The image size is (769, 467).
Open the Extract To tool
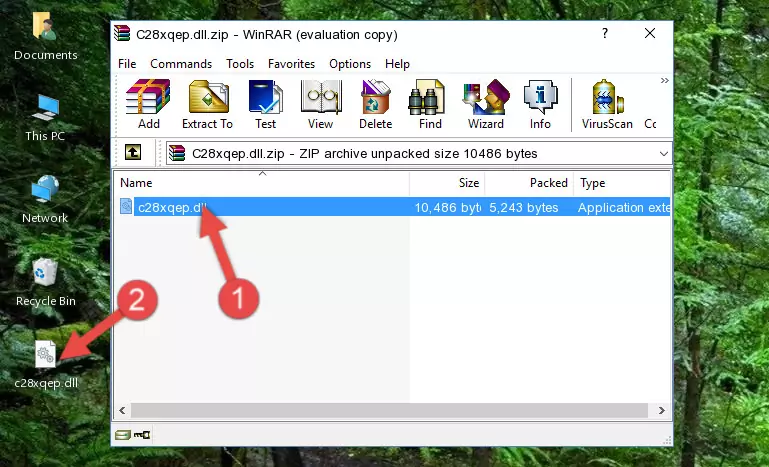click(207, 104)
